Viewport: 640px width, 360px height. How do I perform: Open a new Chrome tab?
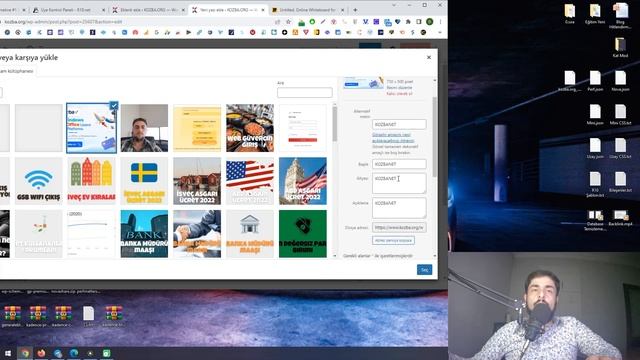point(355,10)
